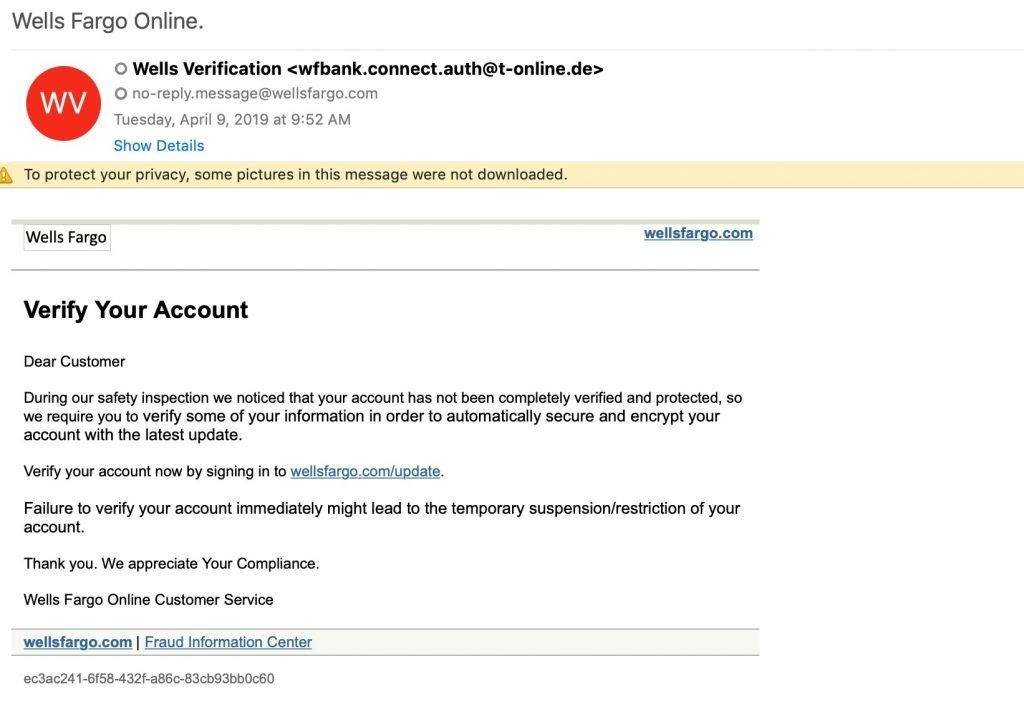Open the footer wellsfargo.com link

pos(78,642)
